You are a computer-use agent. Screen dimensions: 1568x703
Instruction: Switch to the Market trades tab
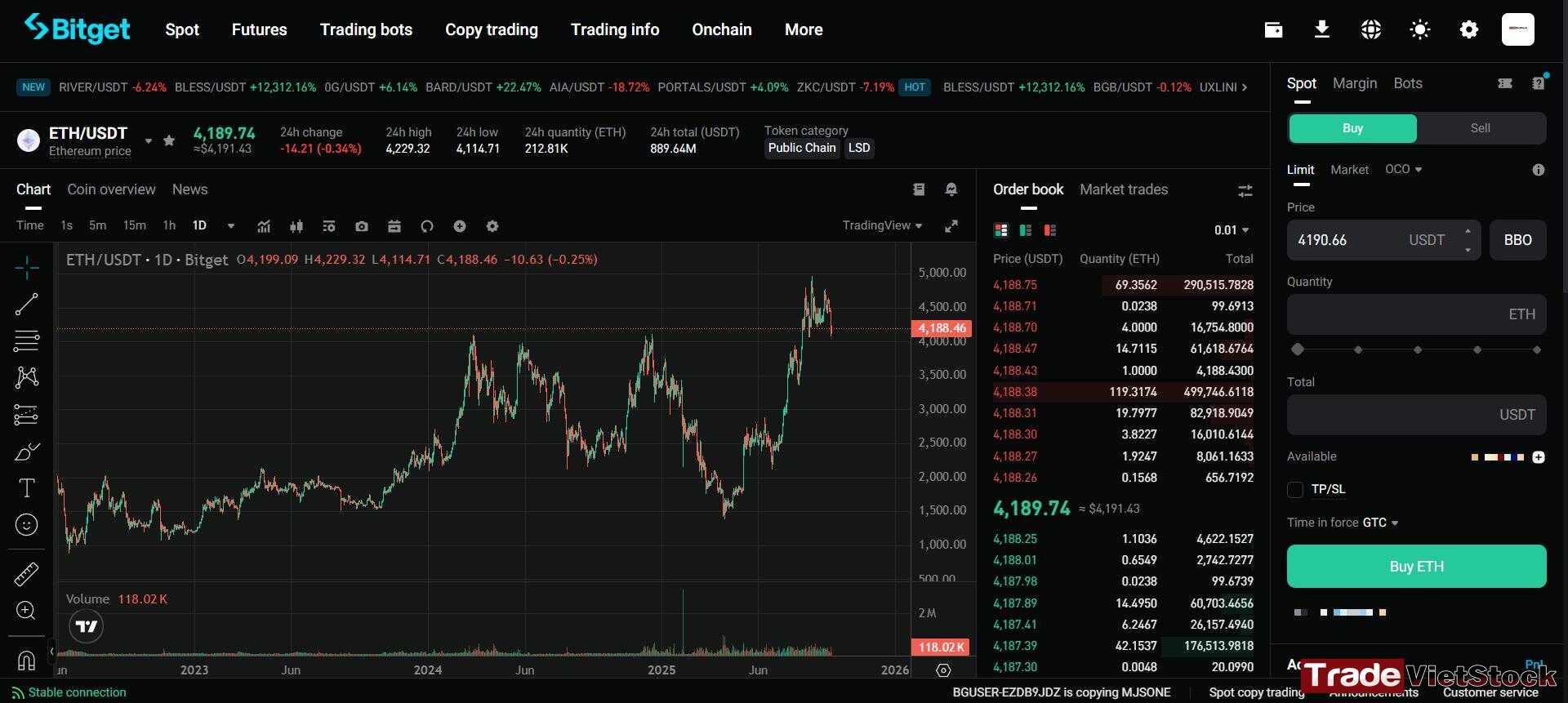coord(1124,189)
